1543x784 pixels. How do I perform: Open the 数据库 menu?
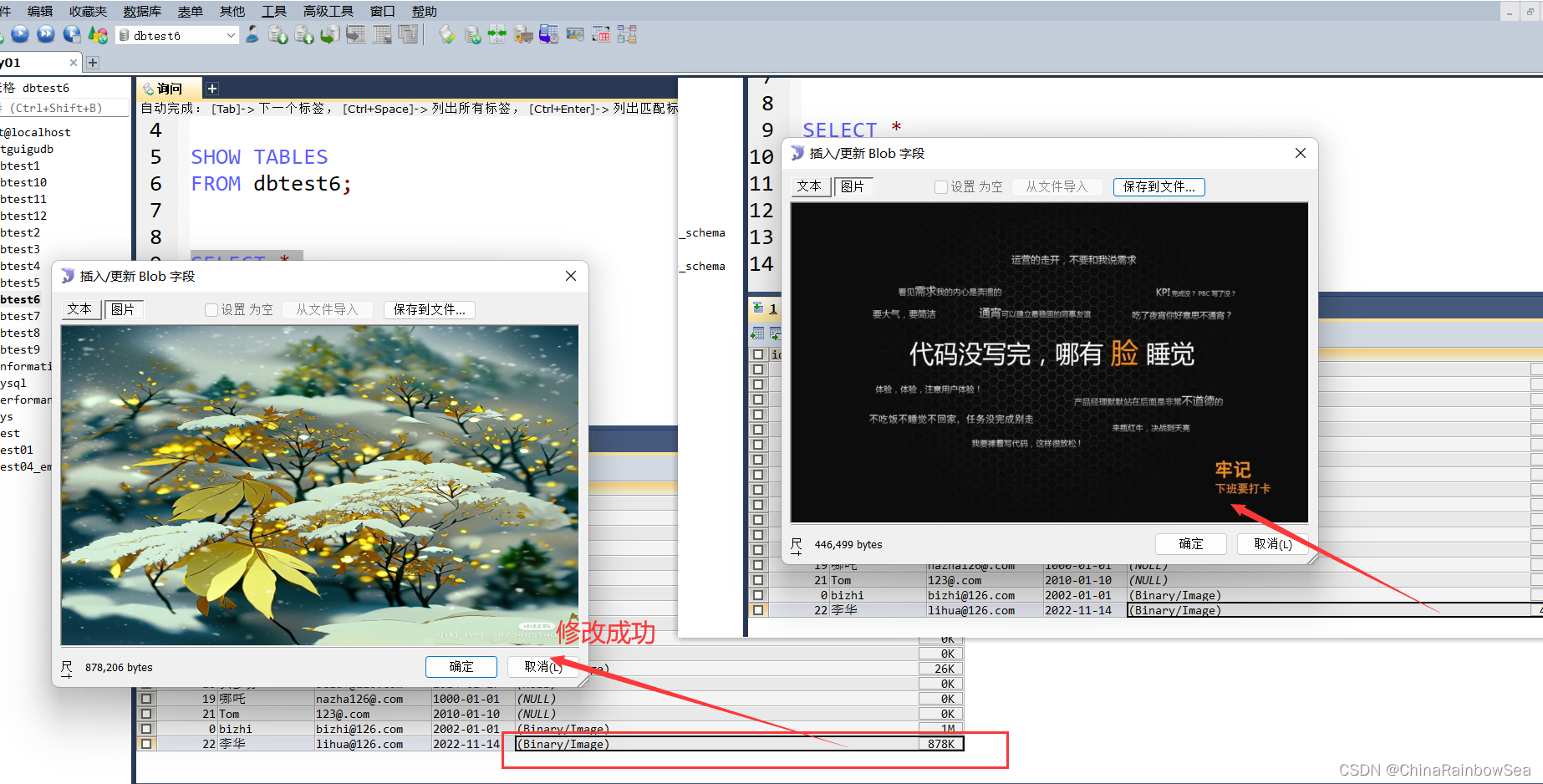click(x=142, y=11)
